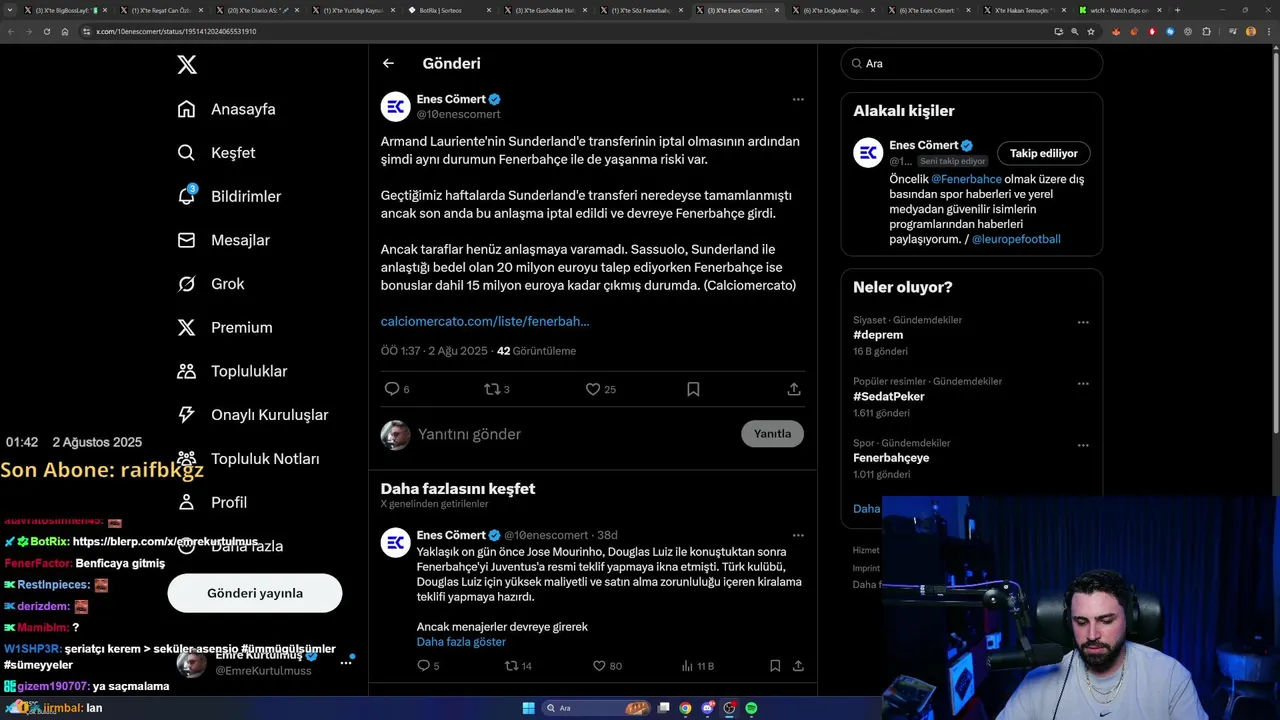The width and height of the screenshot is (1280, 720).
Task: View analytics showing 11 B views
Action: 697,665
